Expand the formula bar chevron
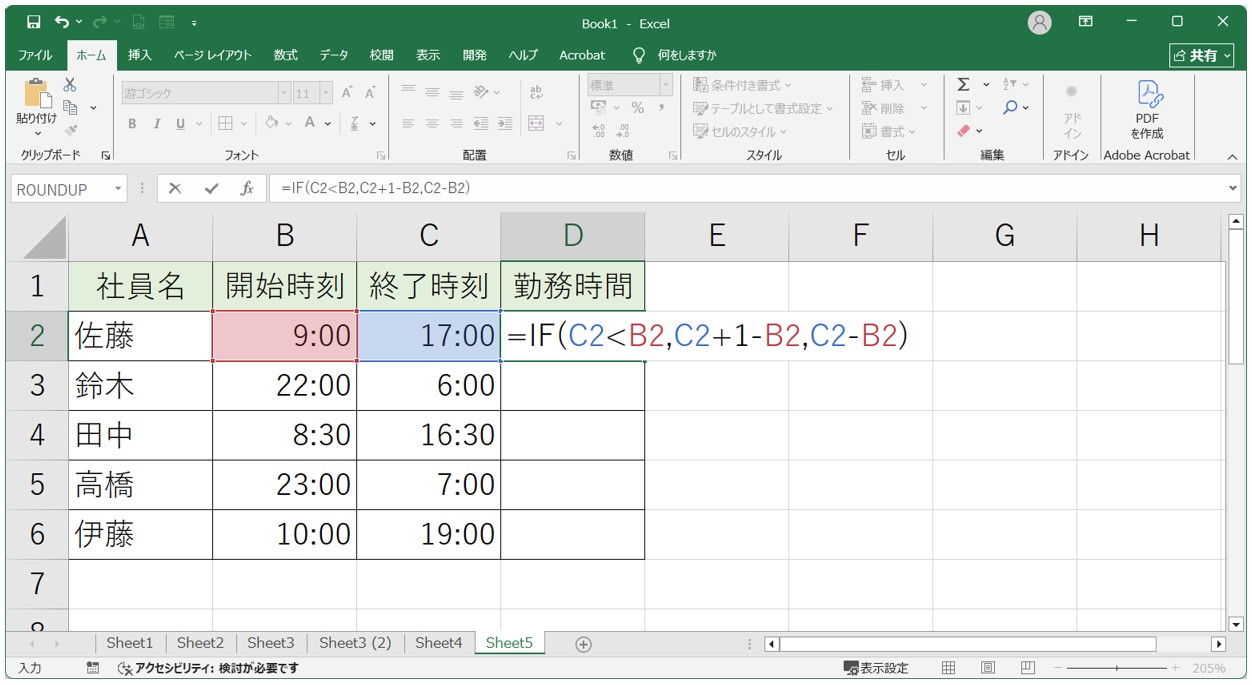Image resolution: width=1252 pixels, height=685 pixels. coord(1232,188)
